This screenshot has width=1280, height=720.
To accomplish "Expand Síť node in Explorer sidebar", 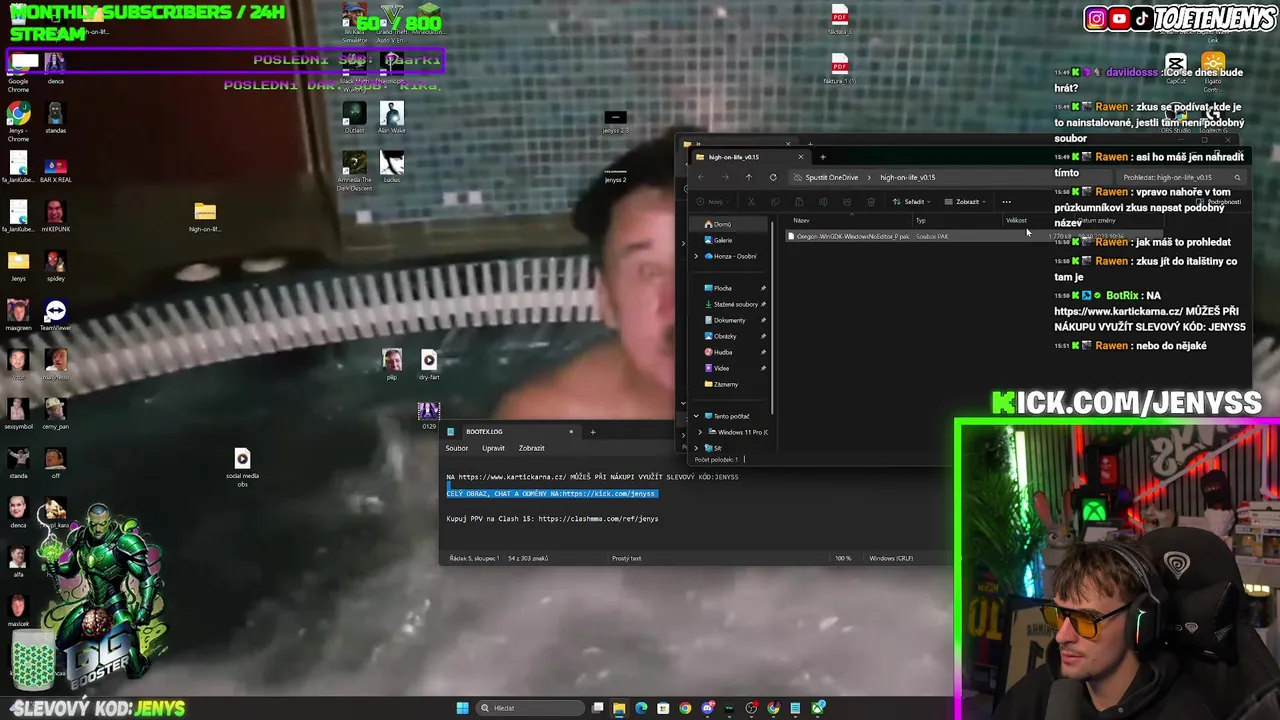I will pyautogui.click(x=697, y=447).
